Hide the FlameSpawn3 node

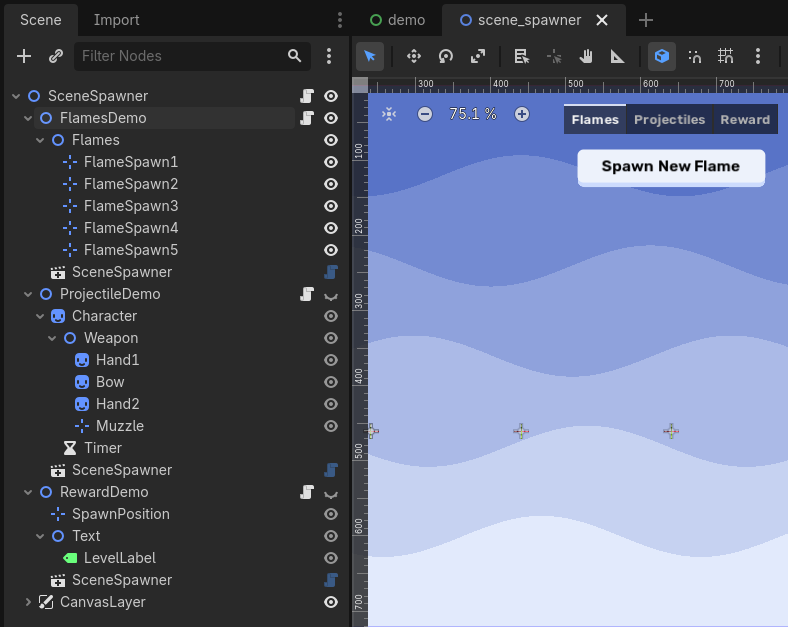331,206
